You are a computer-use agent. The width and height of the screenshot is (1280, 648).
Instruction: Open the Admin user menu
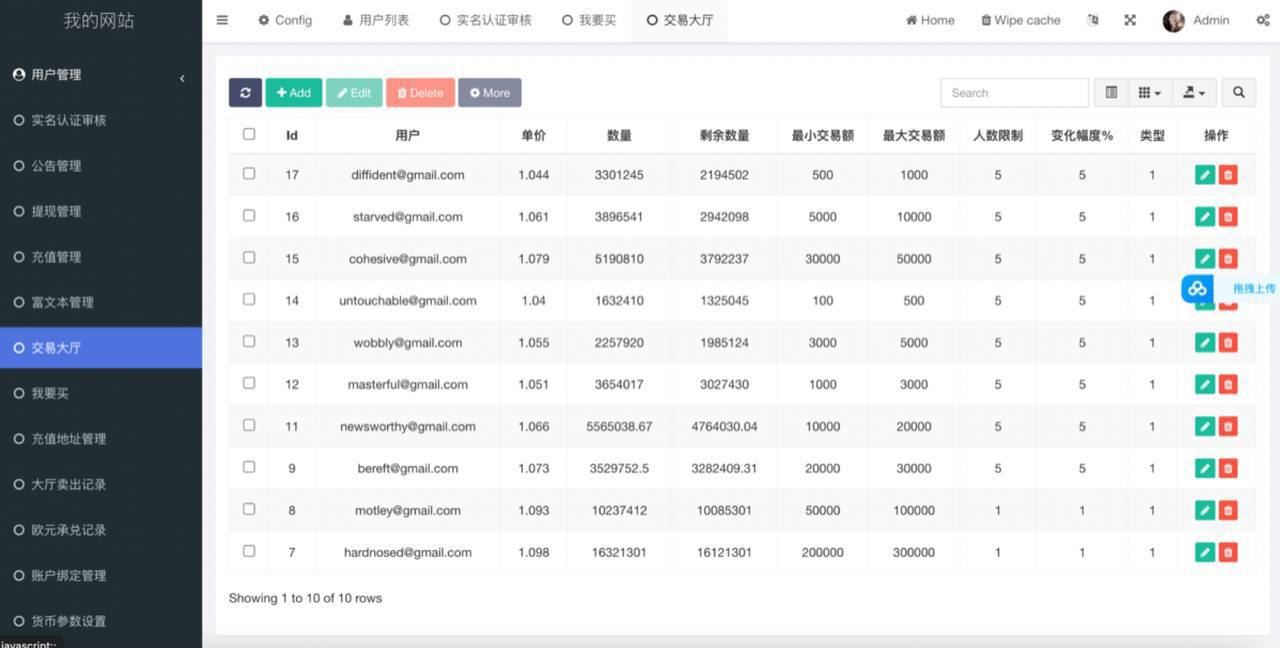coord(1197,20)
